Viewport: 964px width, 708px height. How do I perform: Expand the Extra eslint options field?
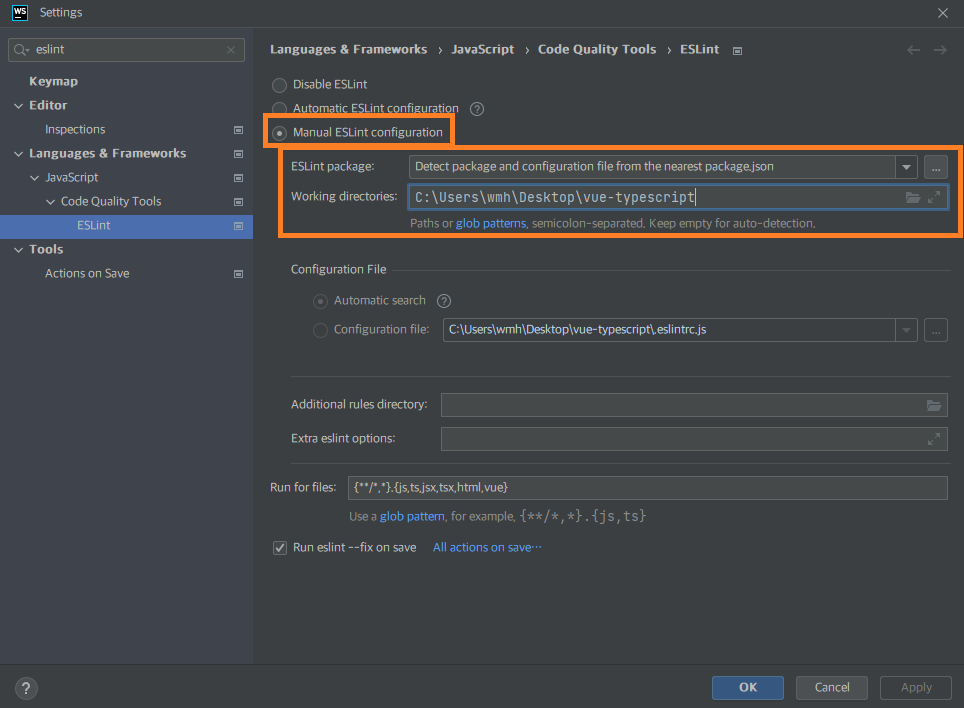click(934, 439)
